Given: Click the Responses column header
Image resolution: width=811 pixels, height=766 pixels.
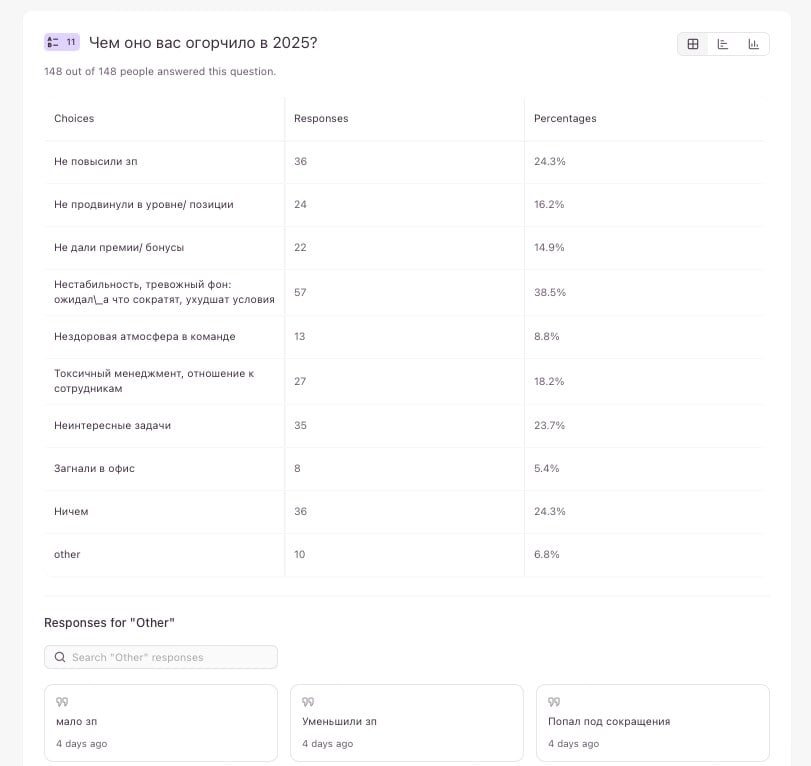Looking at the screenshot, I should tap(321, 118).
